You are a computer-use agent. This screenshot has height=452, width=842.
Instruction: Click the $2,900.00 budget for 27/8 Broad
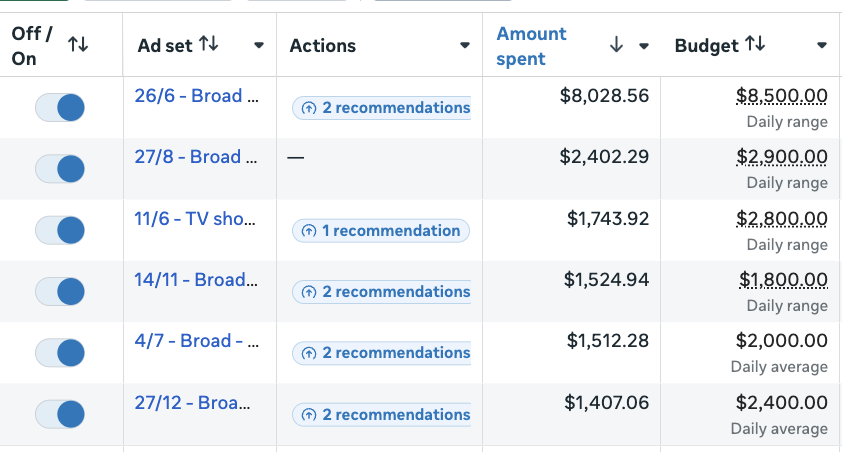[x=781, y=157]
